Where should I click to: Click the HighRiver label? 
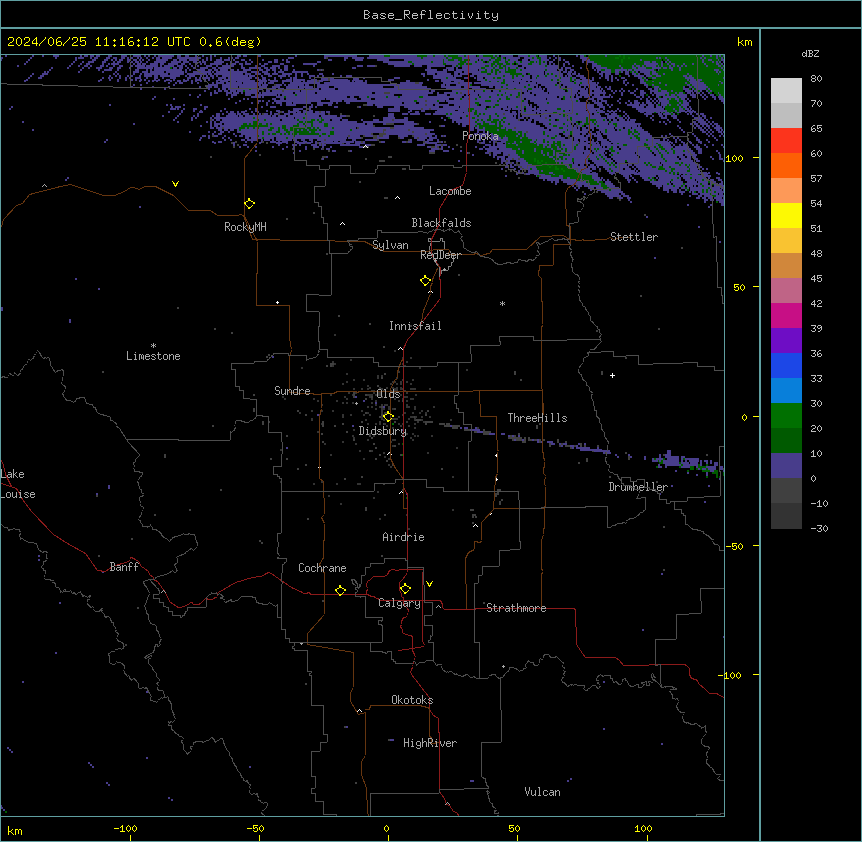pyautogui.click(x=430, y=743)
